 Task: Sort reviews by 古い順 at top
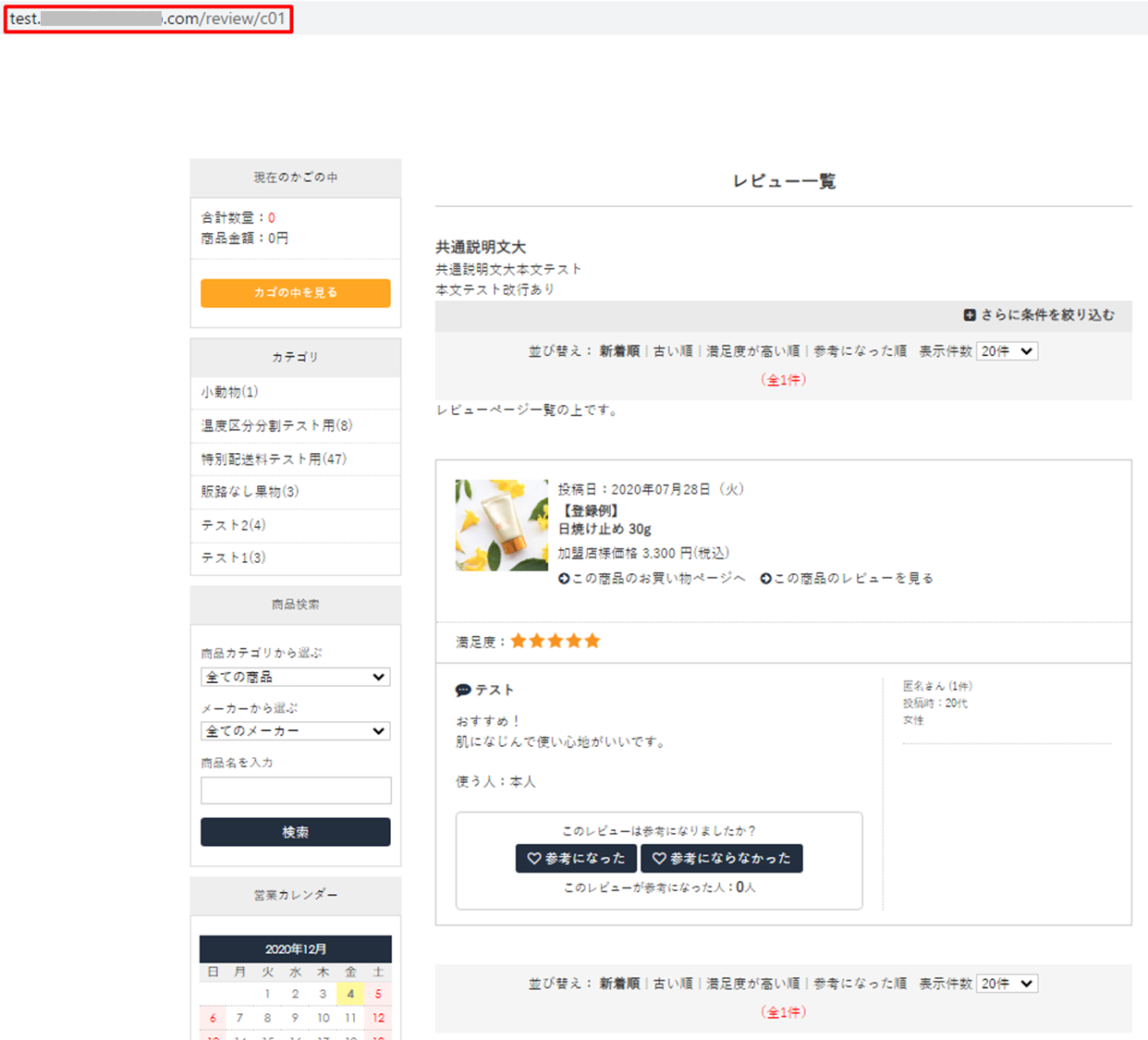tap(672, 351)
